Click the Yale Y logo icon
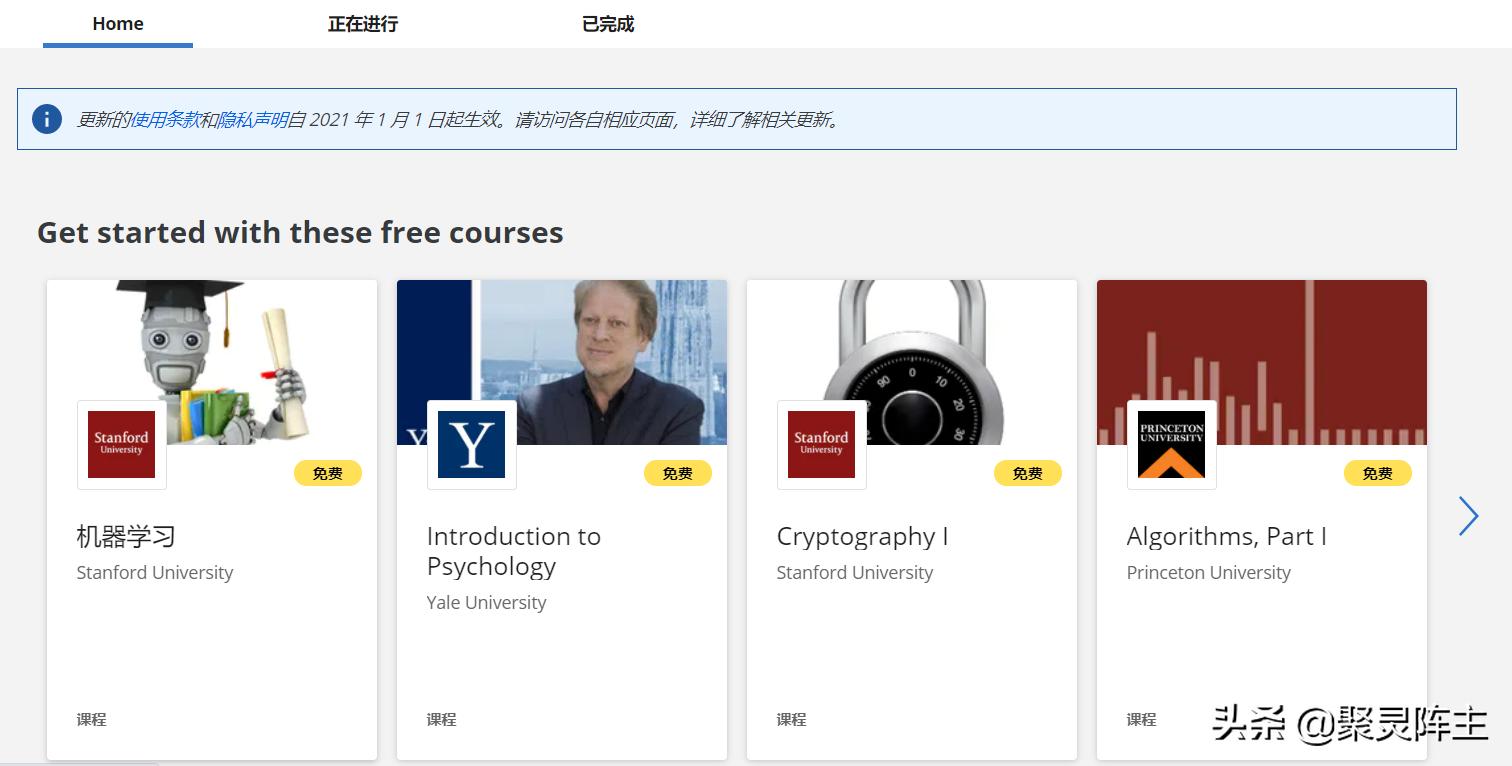The height and width of the screenshot is (766, 1512). coord(472,444)
